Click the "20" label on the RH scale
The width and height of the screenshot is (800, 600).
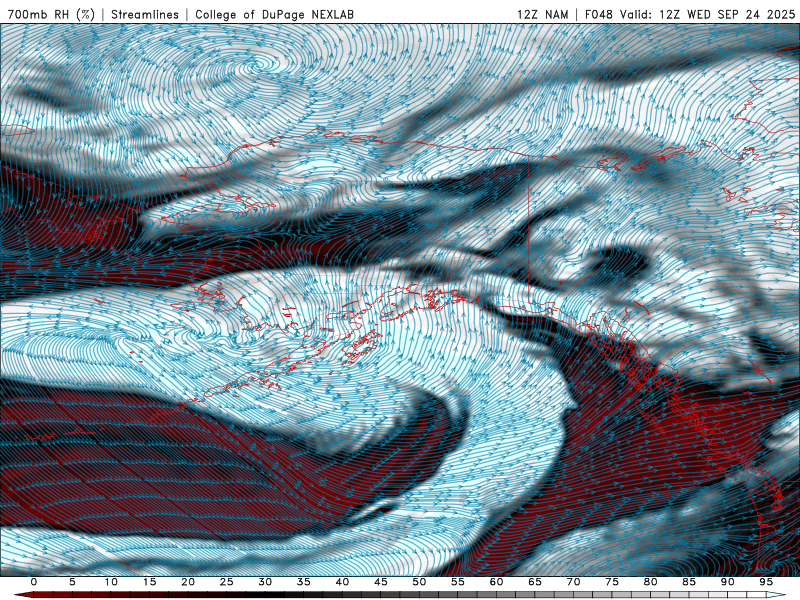[188, 582]
